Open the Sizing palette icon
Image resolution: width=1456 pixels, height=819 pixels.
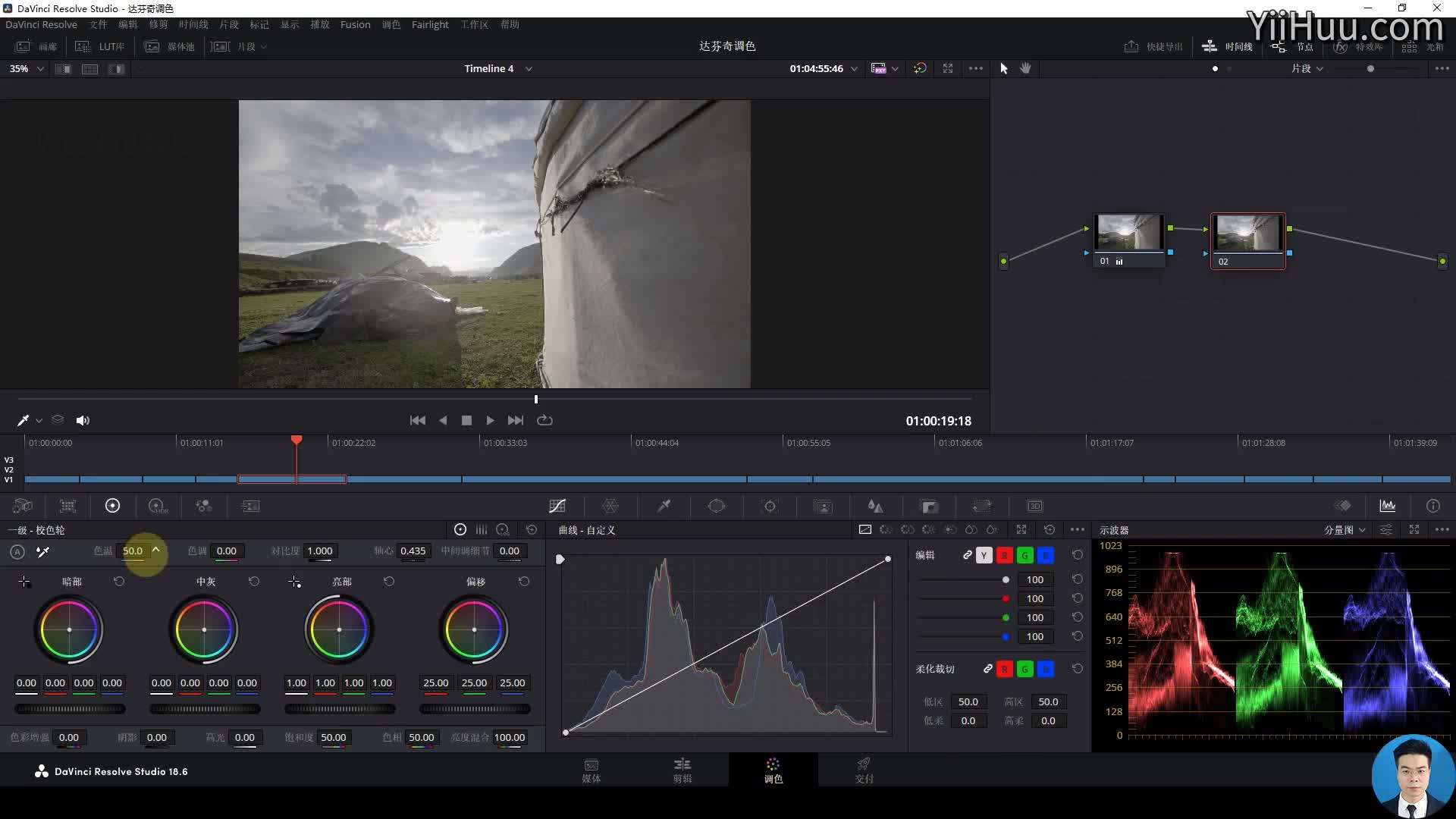point(982,506)
